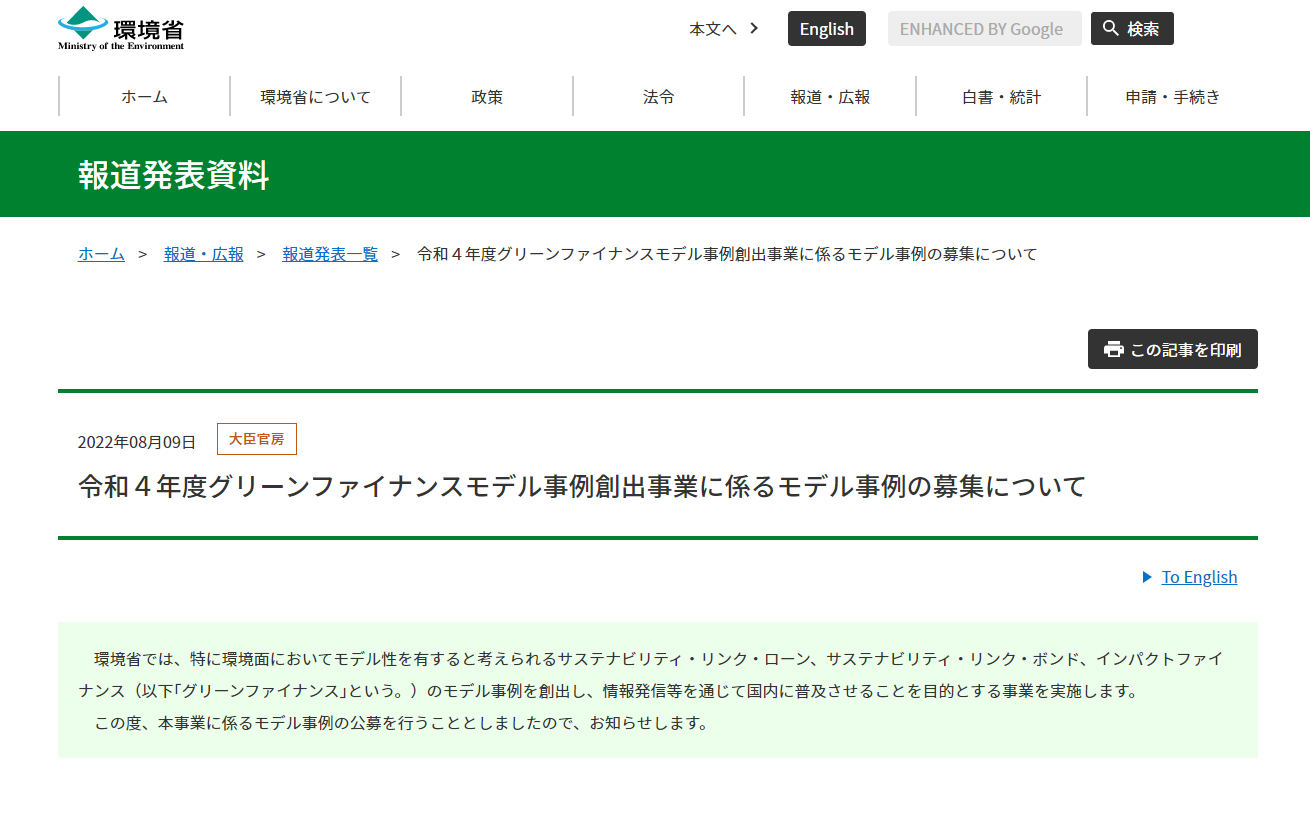Select 白書・統計 in the navigation bar

pyautogui.click(x=1001, y=96)
